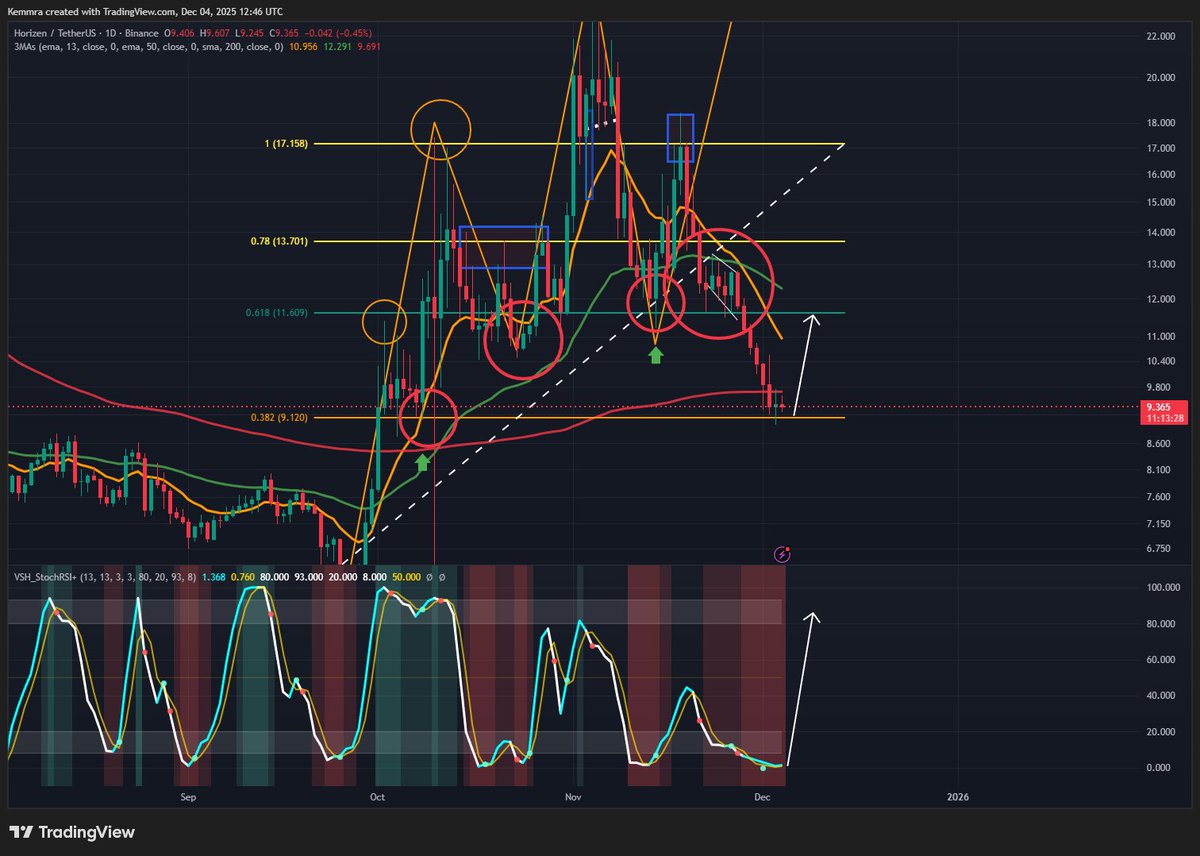Click the 0.760 StochRSI legend value
The width and height of the screenshot is (1200, 856).
tap(243, 576)
